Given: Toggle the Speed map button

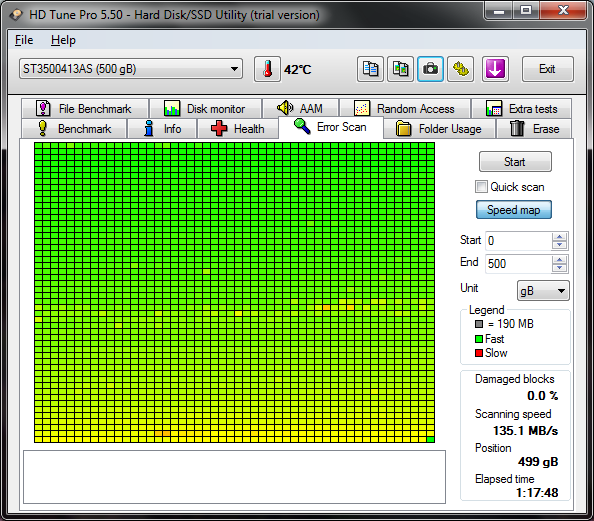Looking at the screenshot, I should tap(514, 210).
